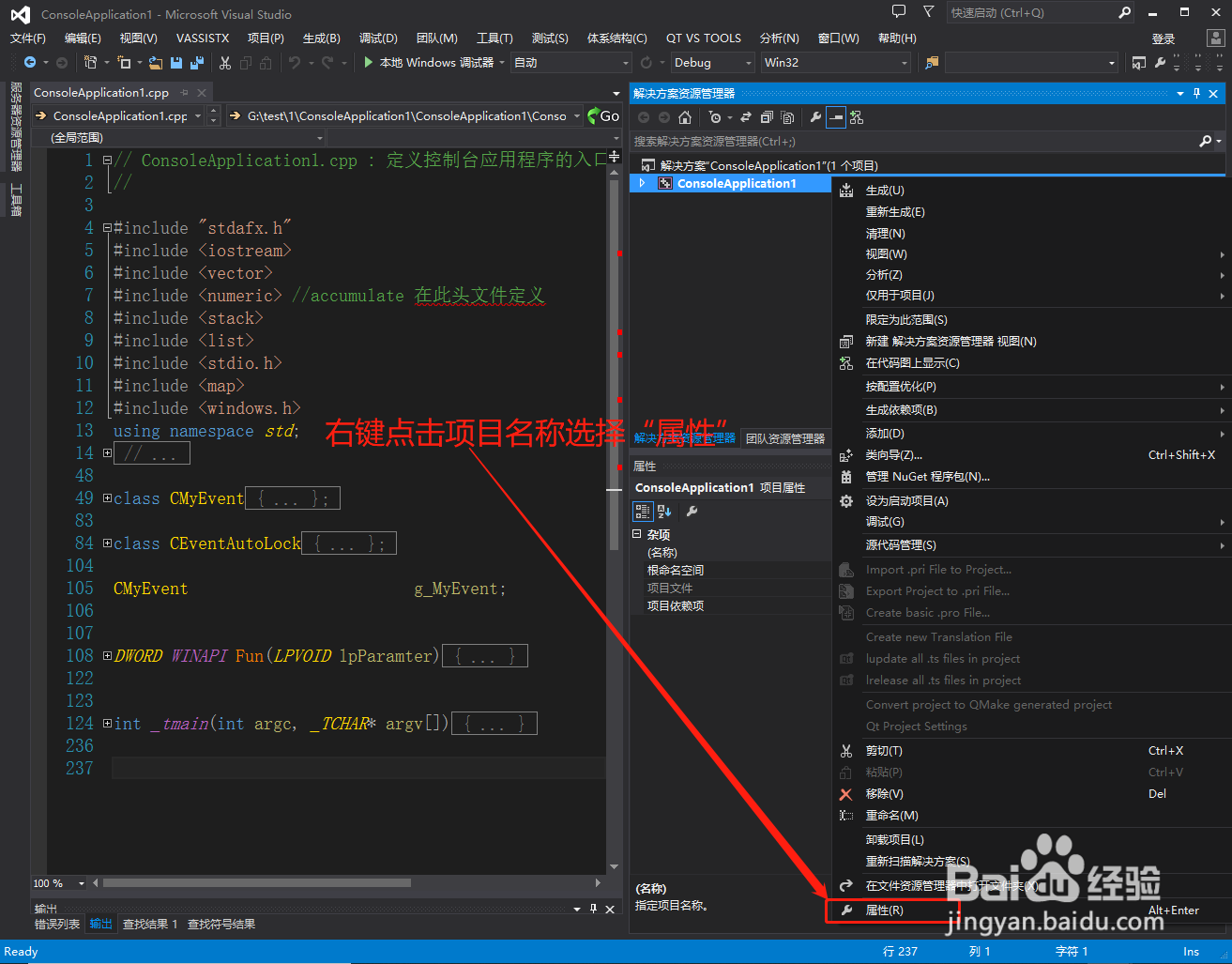Click the wrench icon in the Properties pane toolbar
This screenshot has height=964, width=1232.
691,511
